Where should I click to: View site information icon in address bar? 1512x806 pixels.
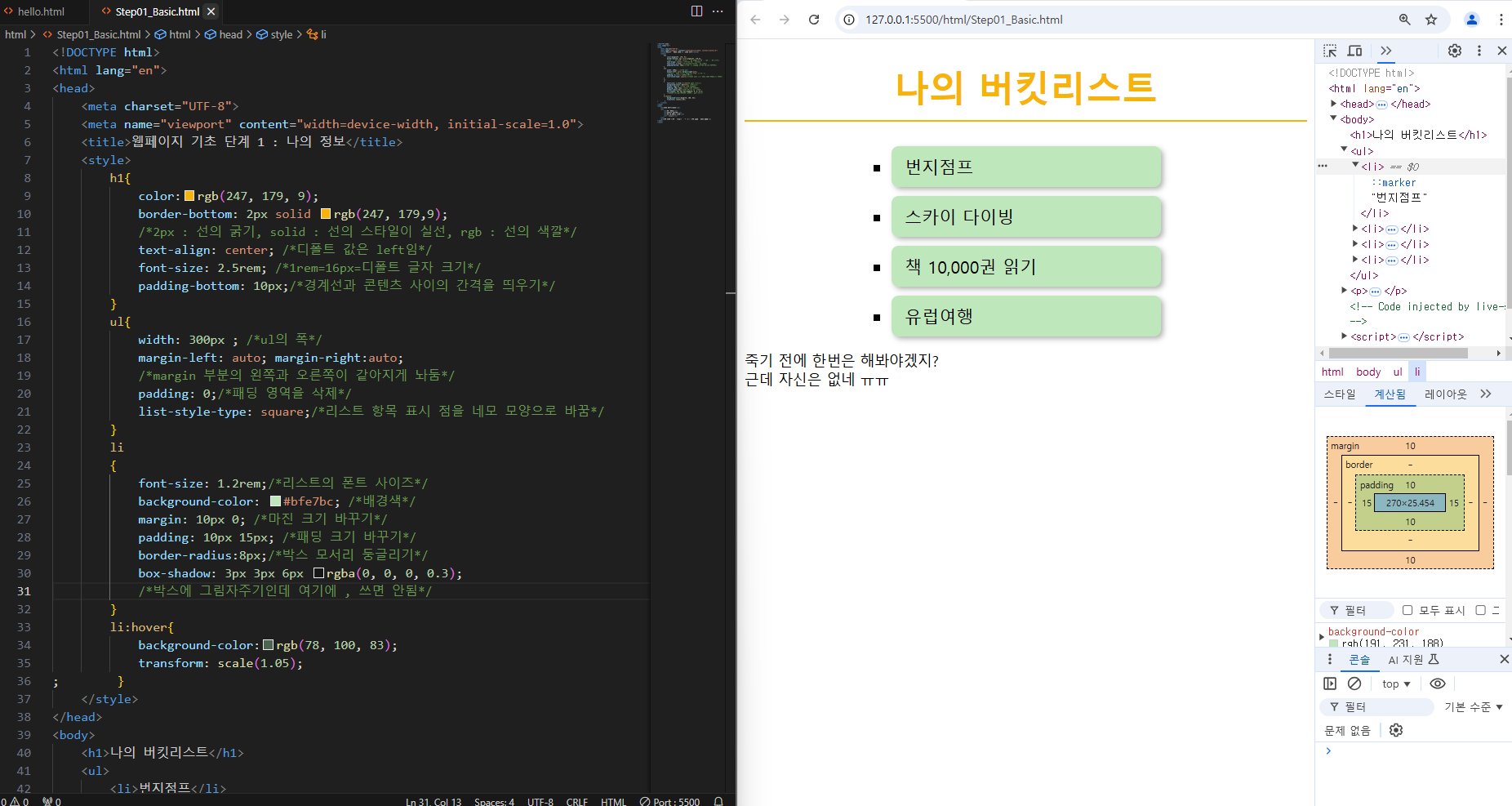tap(849, 20)
